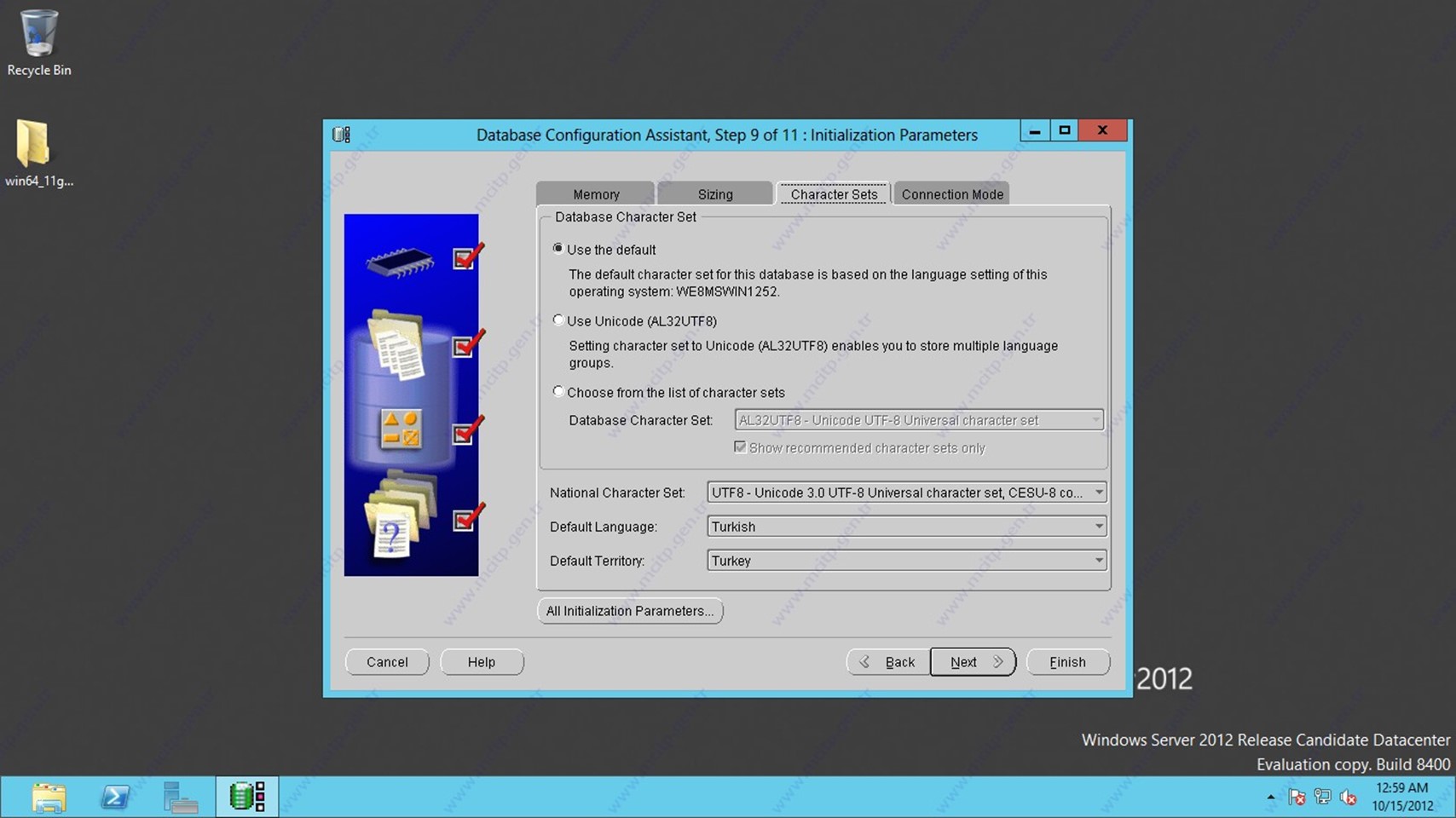Click the Cancel button
The width and height of the screenshot is (1456, 818).
[387, 662]
